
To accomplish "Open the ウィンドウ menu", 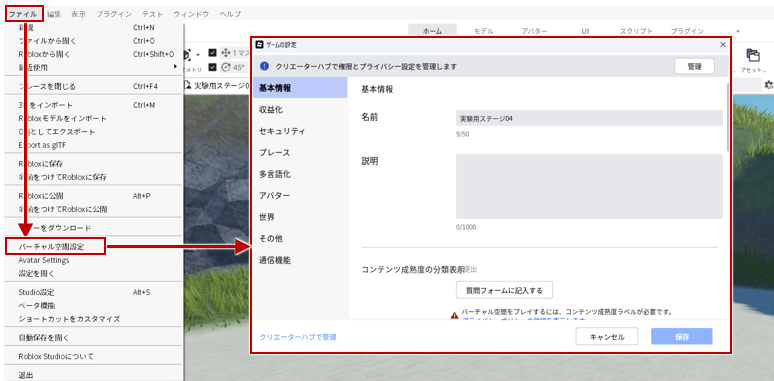I will [x=191, y=14].
